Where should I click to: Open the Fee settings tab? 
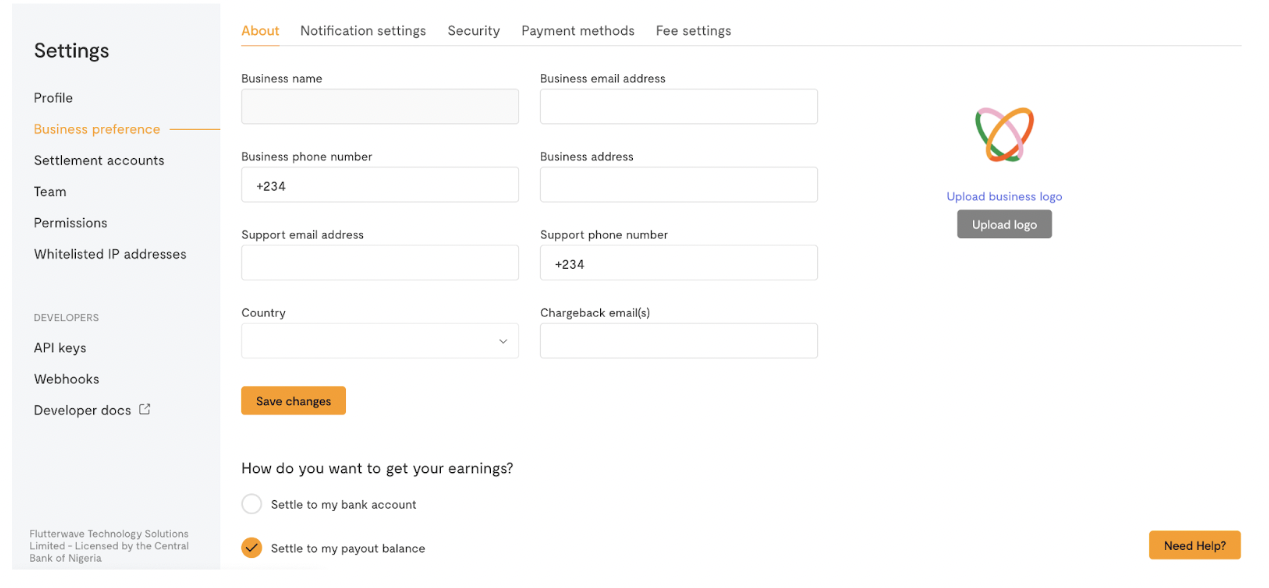693,31
